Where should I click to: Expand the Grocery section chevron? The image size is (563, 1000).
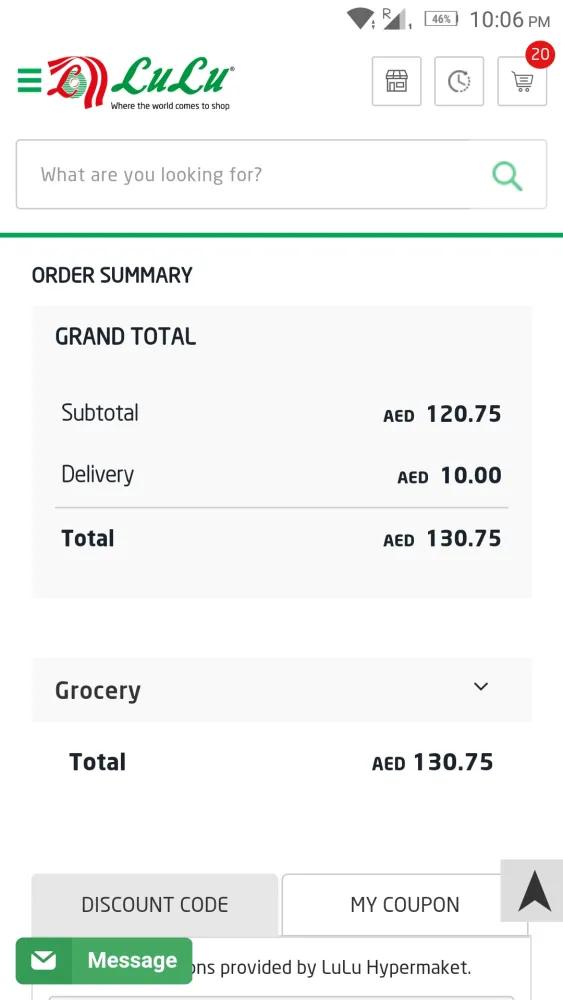pos(481,686)
